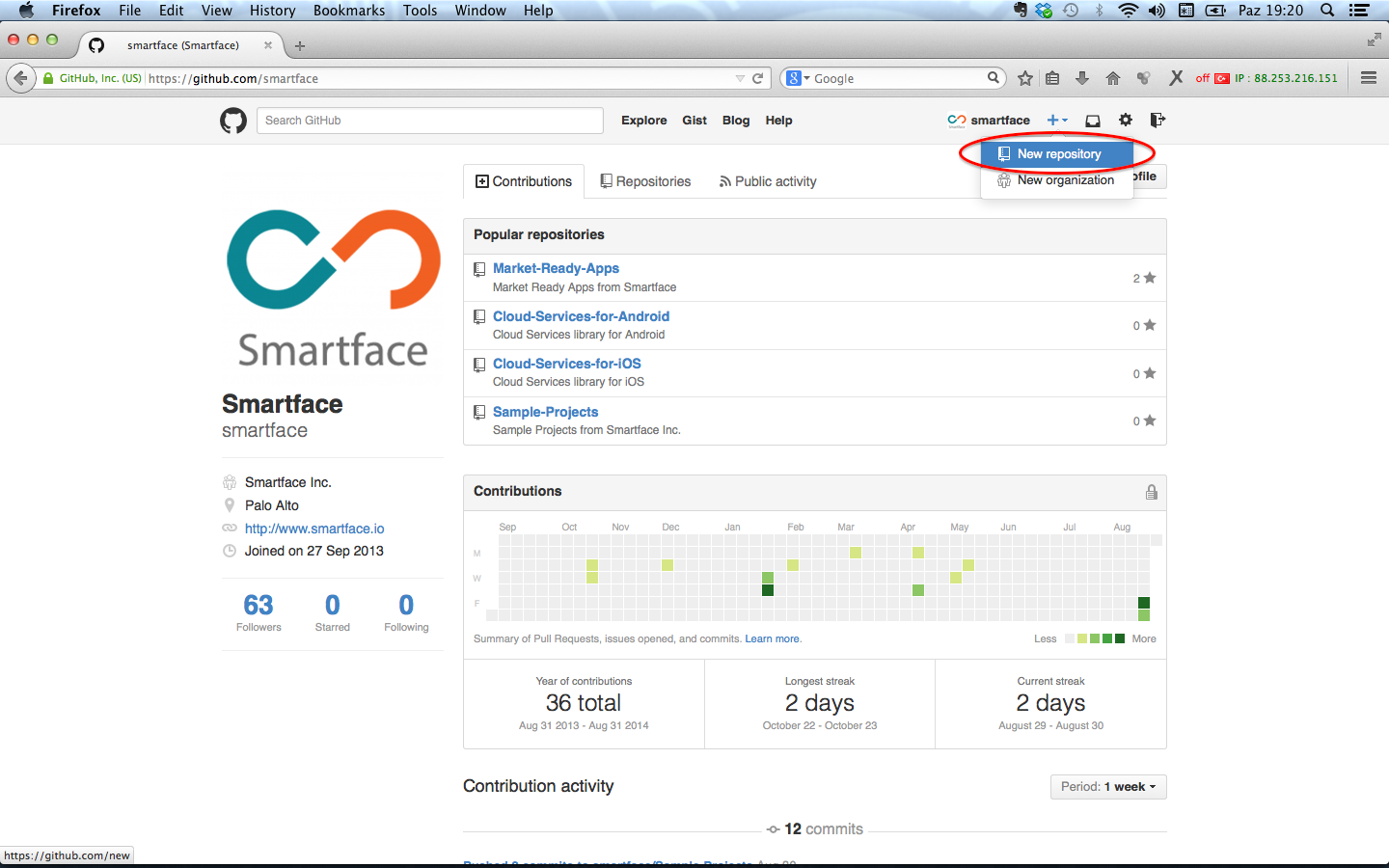The image size is (1389, 868).
Task: Open Gist link in header
Action: click(694, 121)
